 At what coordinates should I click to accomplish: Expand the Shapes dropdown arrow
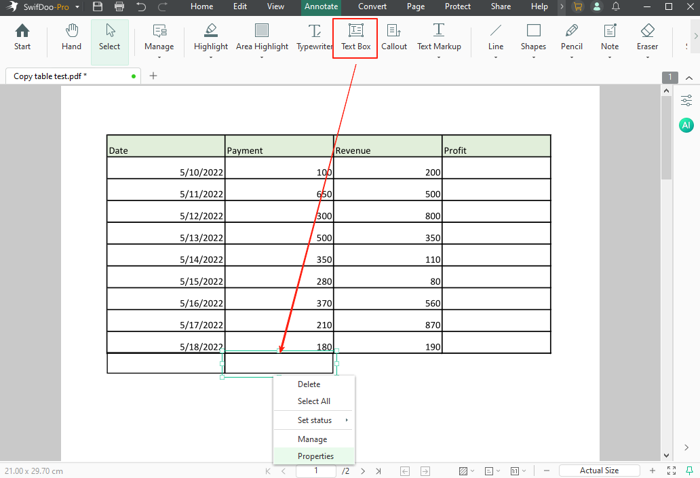pyautogui.click(x=533, y=58)
